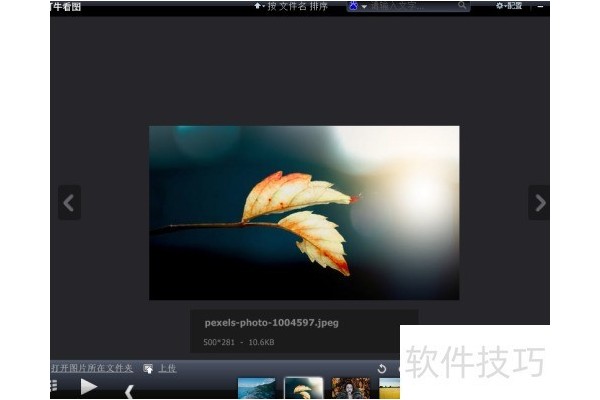Go to the previous image with left arrow

coord(68,203)
